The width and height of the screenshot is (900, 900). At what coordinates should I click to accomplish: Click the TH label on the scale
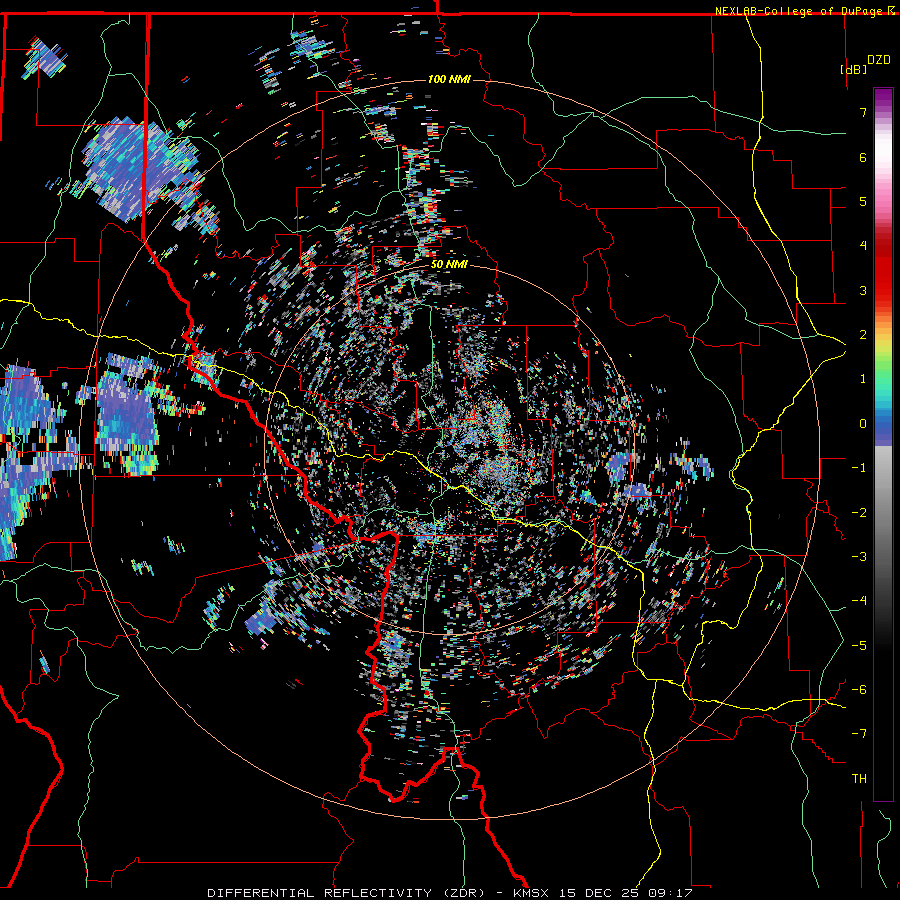[859, 779]
